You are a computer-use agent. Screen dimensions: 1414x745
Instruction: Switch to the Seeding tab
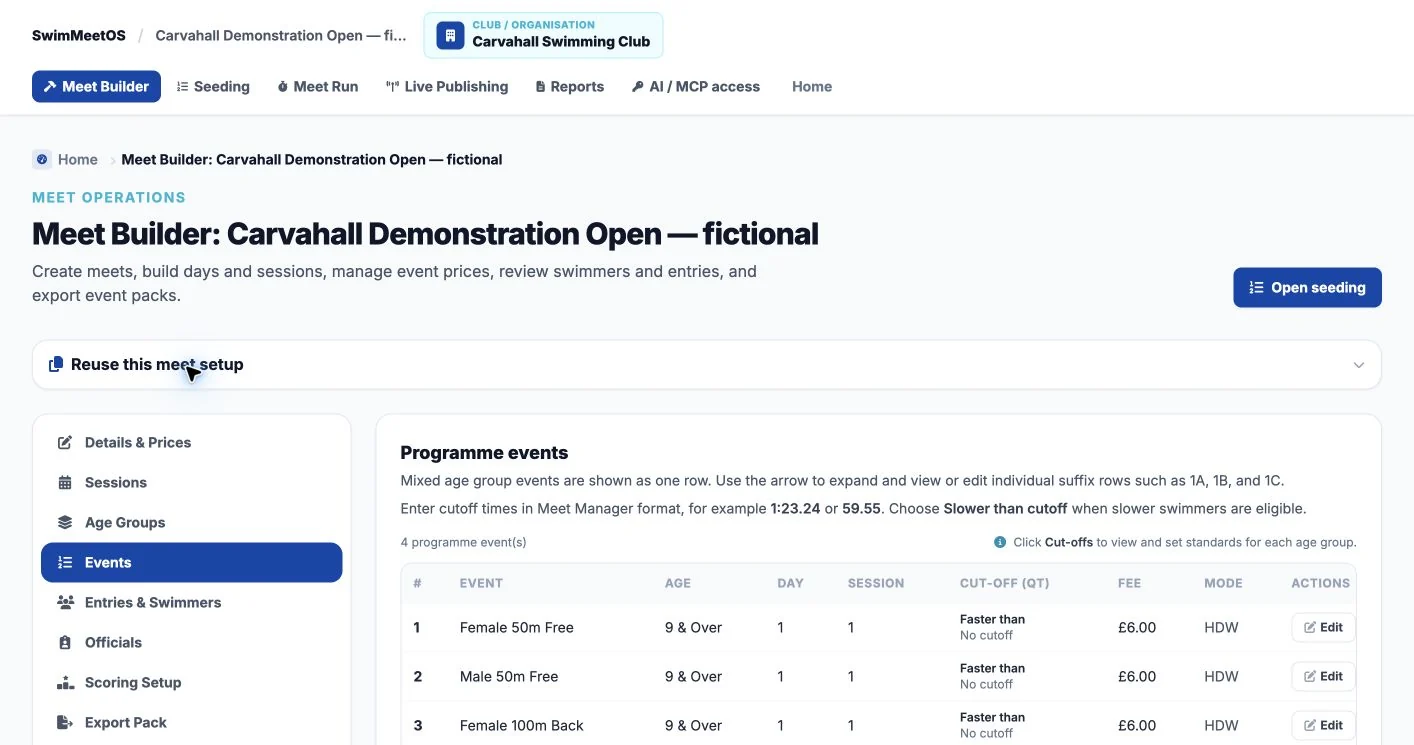pos(213,86)
